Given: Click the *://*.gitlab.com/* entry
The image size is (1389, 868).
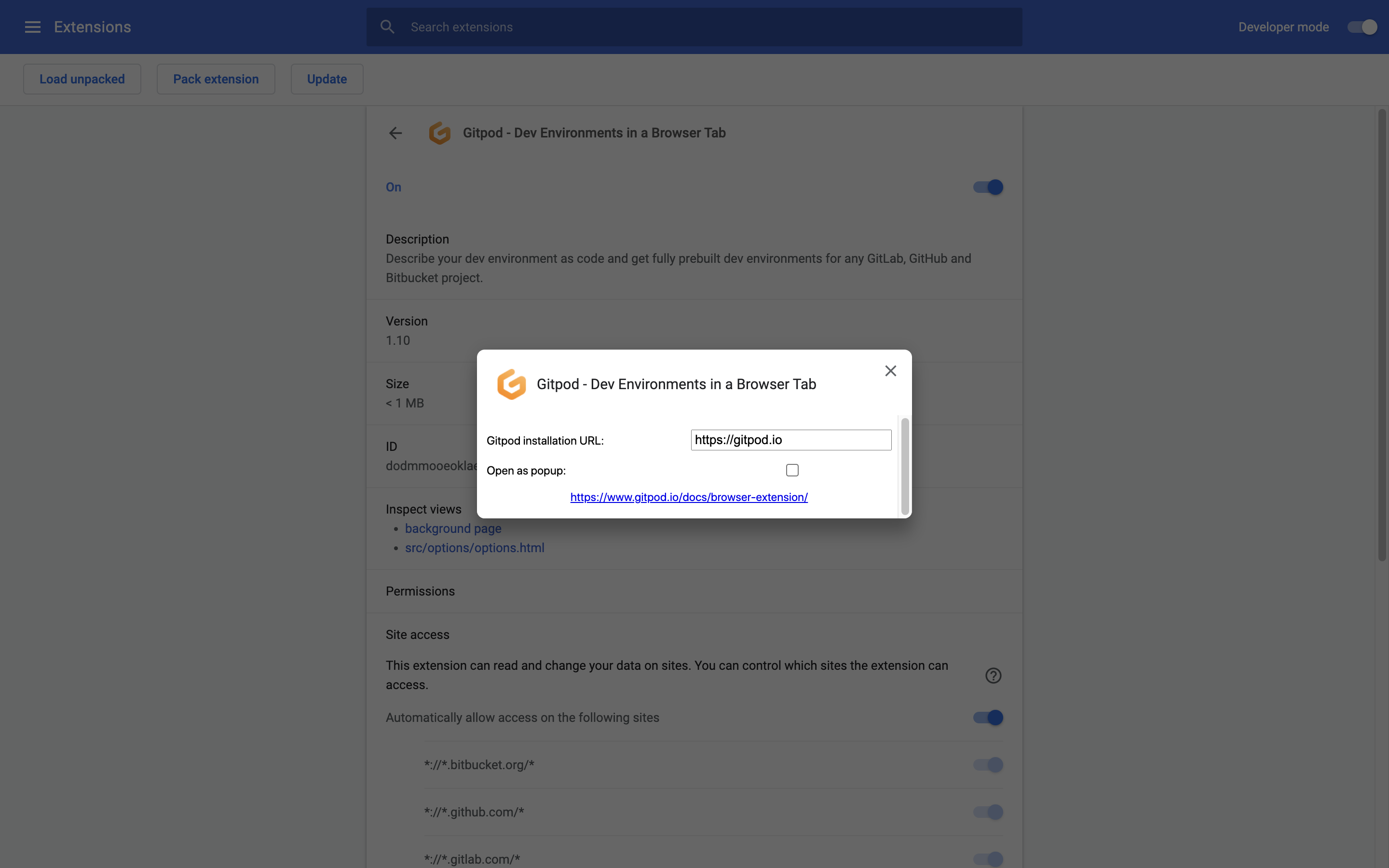Looking at the screenshot, I should 472,859.
